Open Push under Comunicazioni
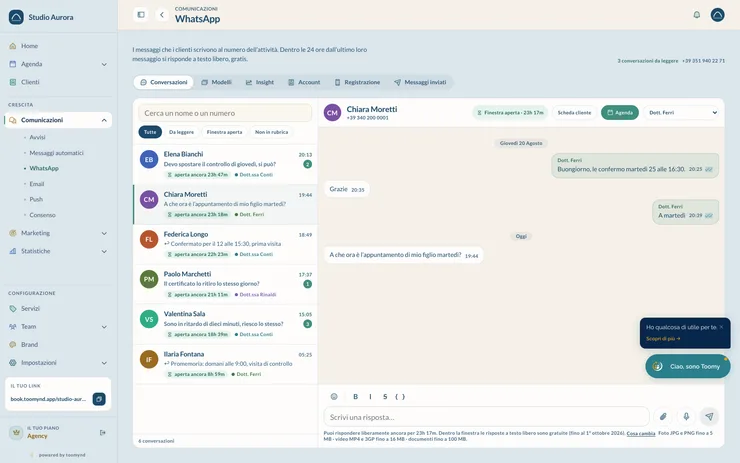This screenshot has width=740, height=463. coord(36,199)
